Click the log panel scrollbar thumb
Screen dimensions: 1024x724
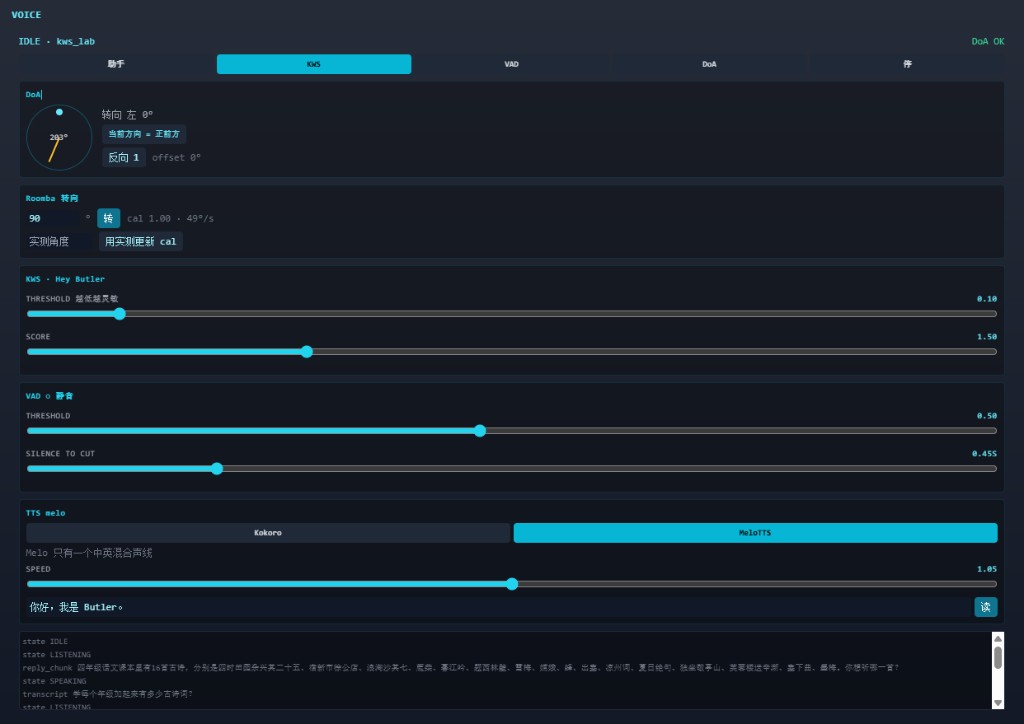(x=997, y=657)
